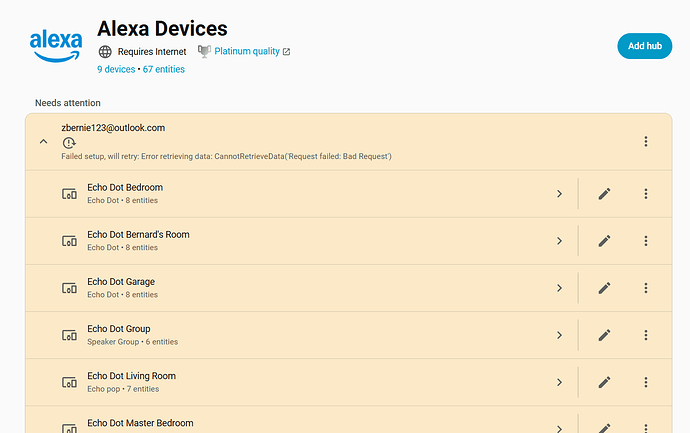Open three-dot menu for zbernie123@outlook.com hub
This screenshot has width=690, height=433.
tap(646, 142)
